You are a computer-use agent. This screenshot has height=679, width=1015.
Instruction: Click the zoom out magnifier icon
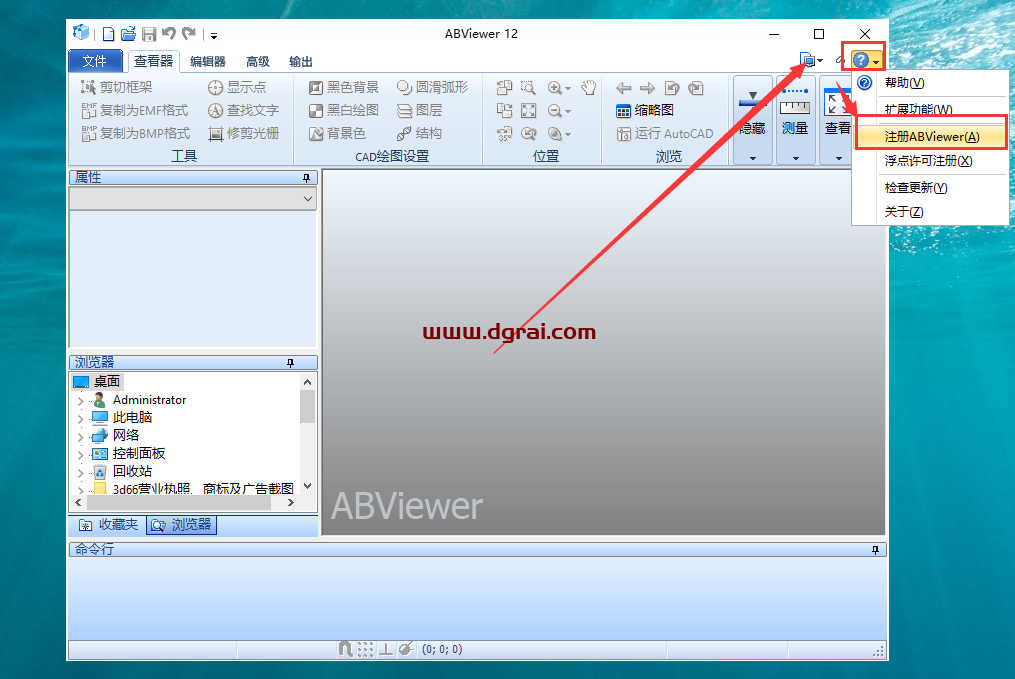click(555, 111)
